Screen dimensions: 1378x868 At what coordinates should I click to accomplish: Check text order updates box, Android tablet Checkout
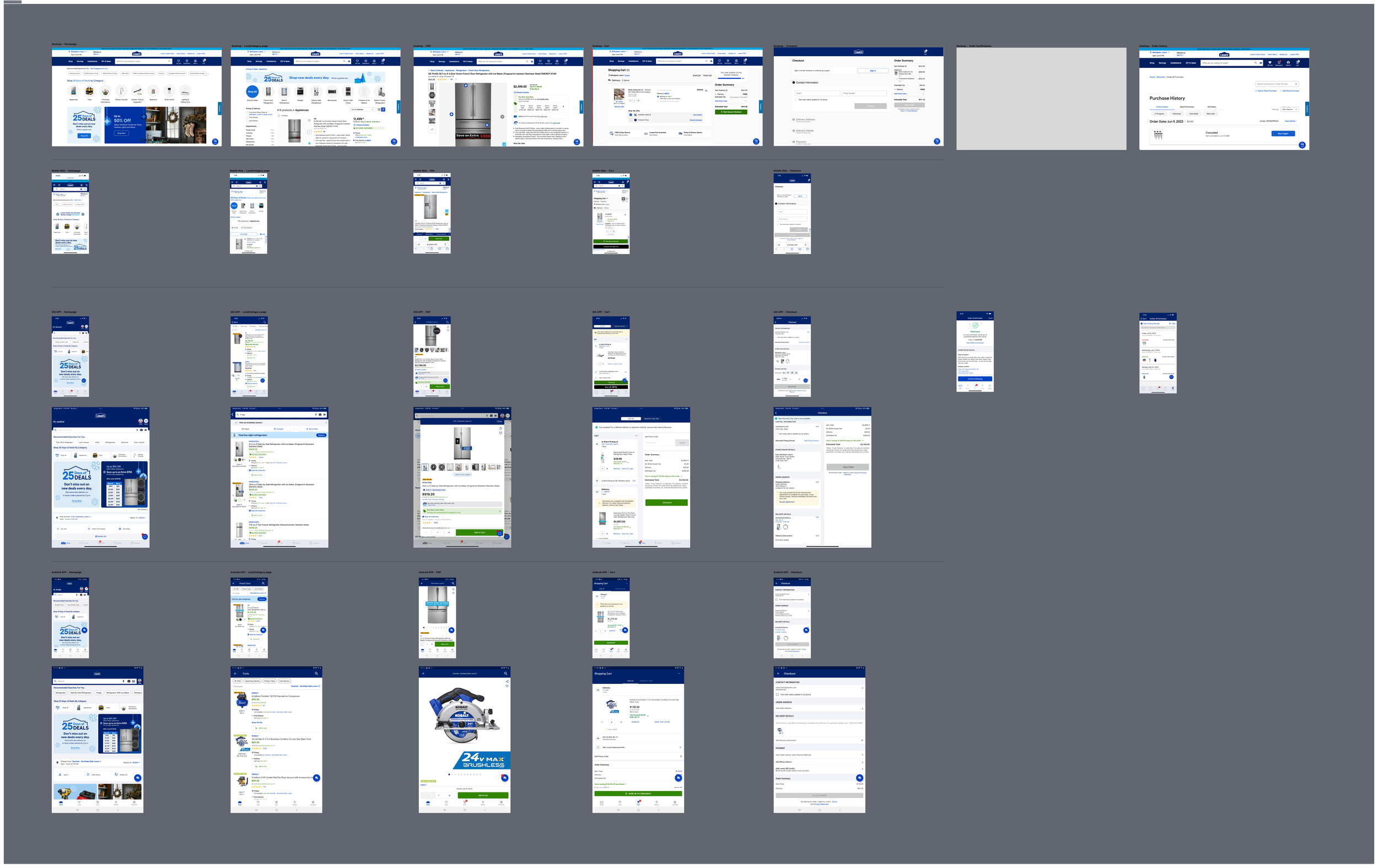(x=778, y=694)
